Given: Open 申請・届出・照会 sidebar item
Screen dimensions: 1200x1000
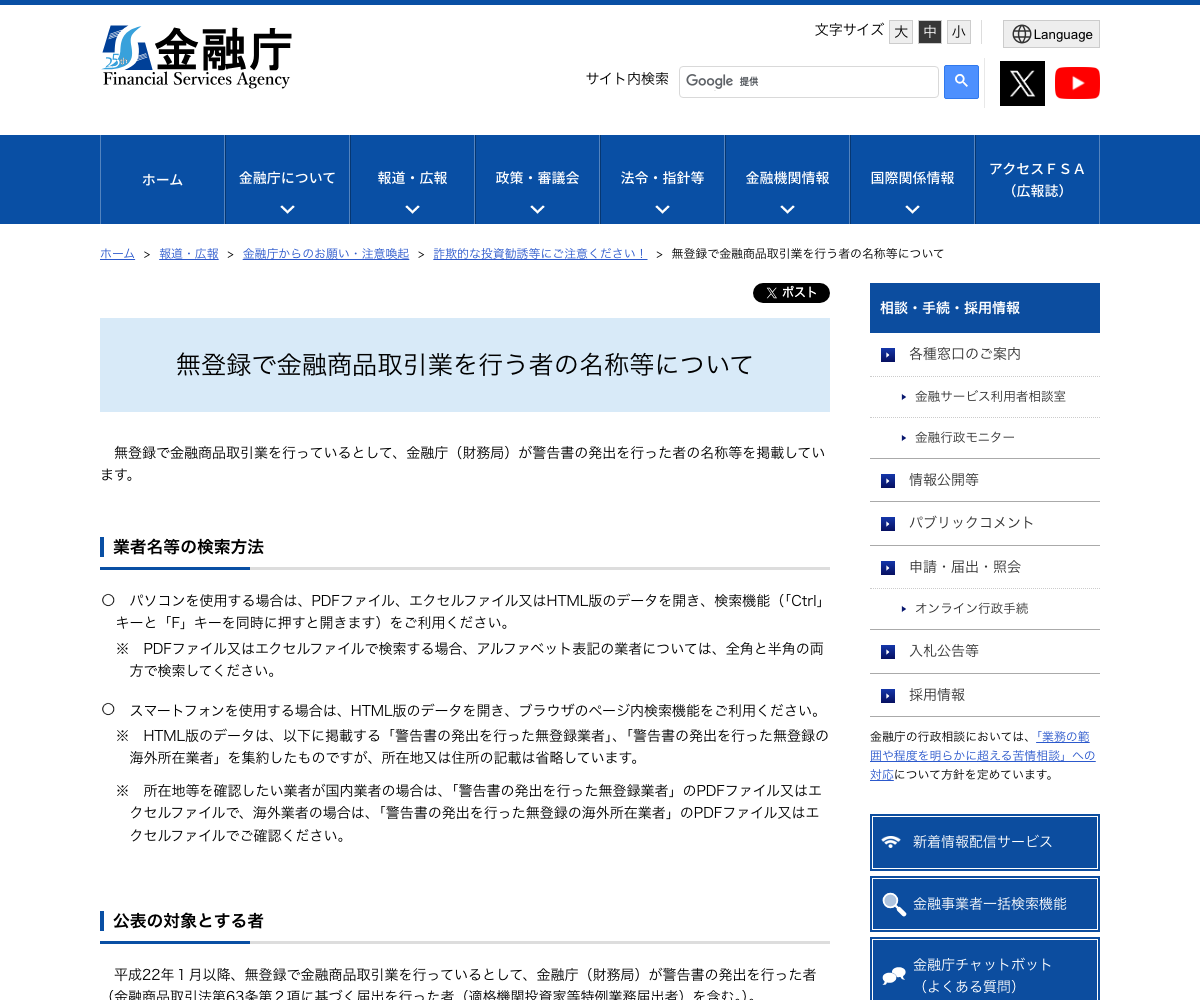Looking at the screenshot, I should (x=985, y=568).
